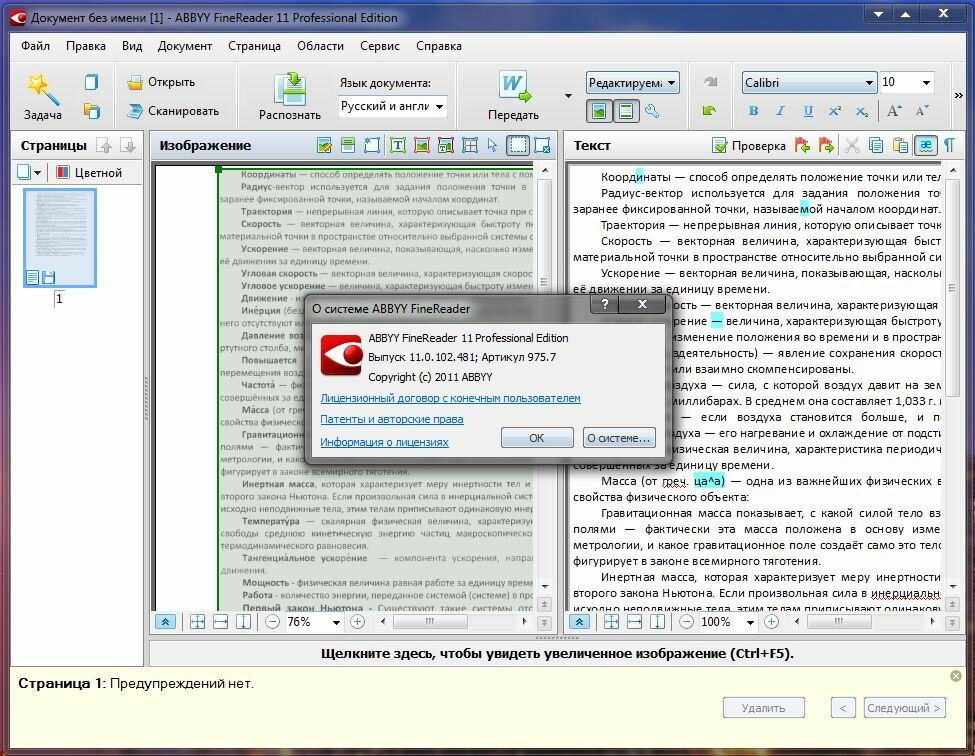The height and width of the screenshot is (756, 975).
Task: Open the Файл menu
Action: pyautogui.click(x=35, y=46)
